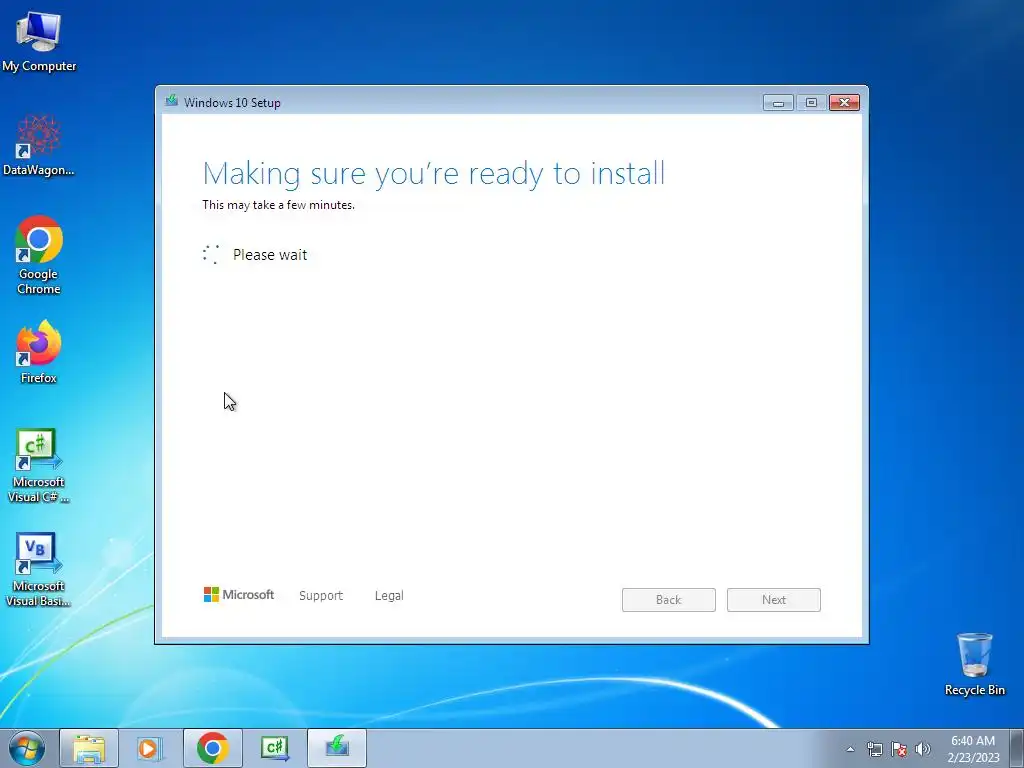Open Windows Explorer from the taskbar

[89, 748]
